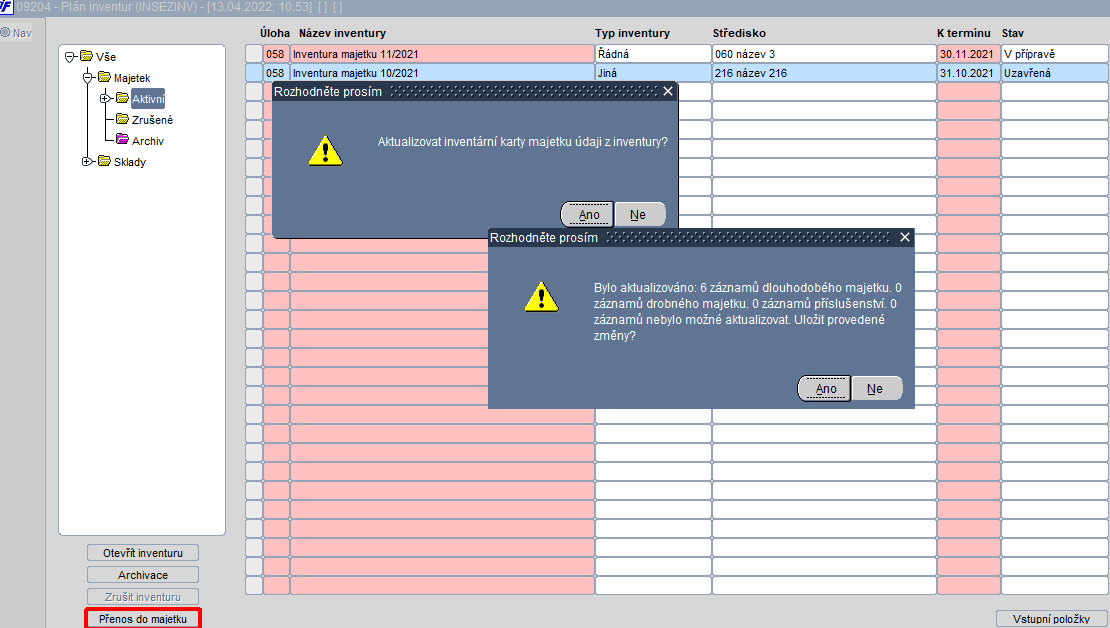Click the Majetek folder icon
This screenshot has height=628, width=1110.
coord(104,77)
